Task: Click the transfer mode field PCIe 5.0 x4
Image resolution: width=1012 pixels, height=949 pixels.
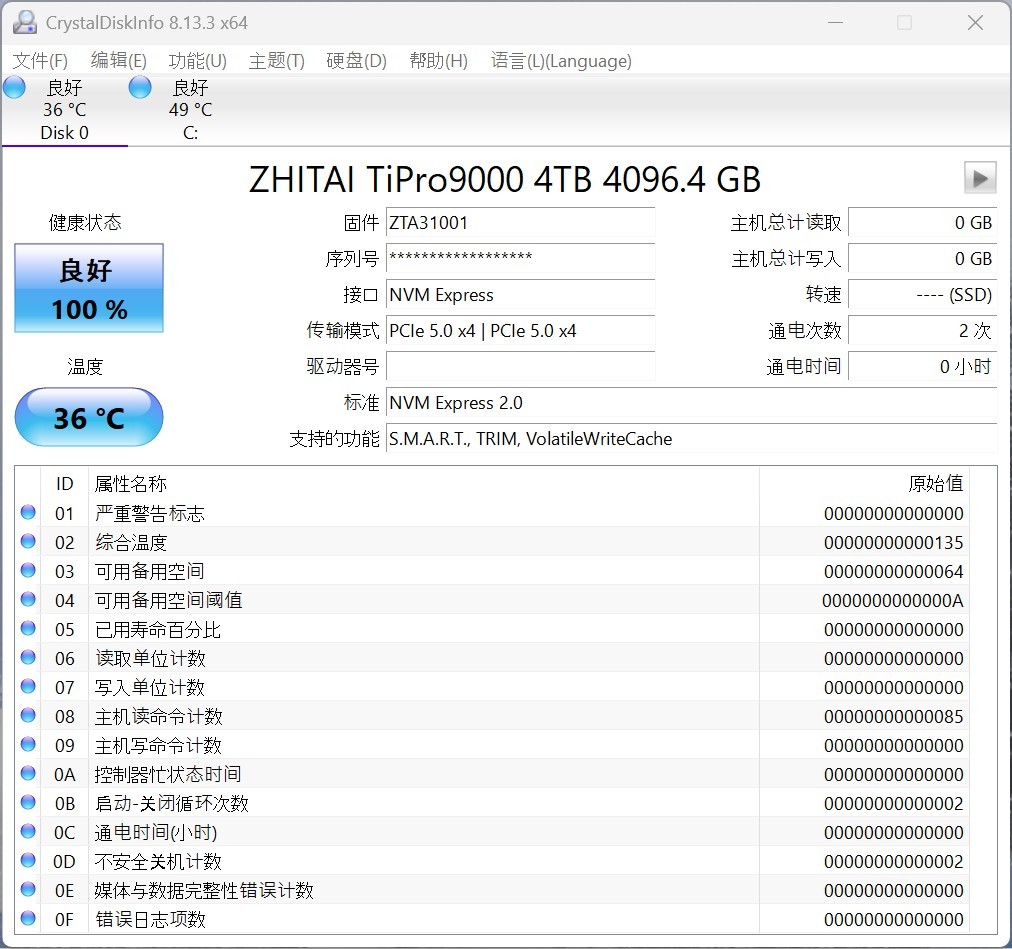Action: point(520,331)
